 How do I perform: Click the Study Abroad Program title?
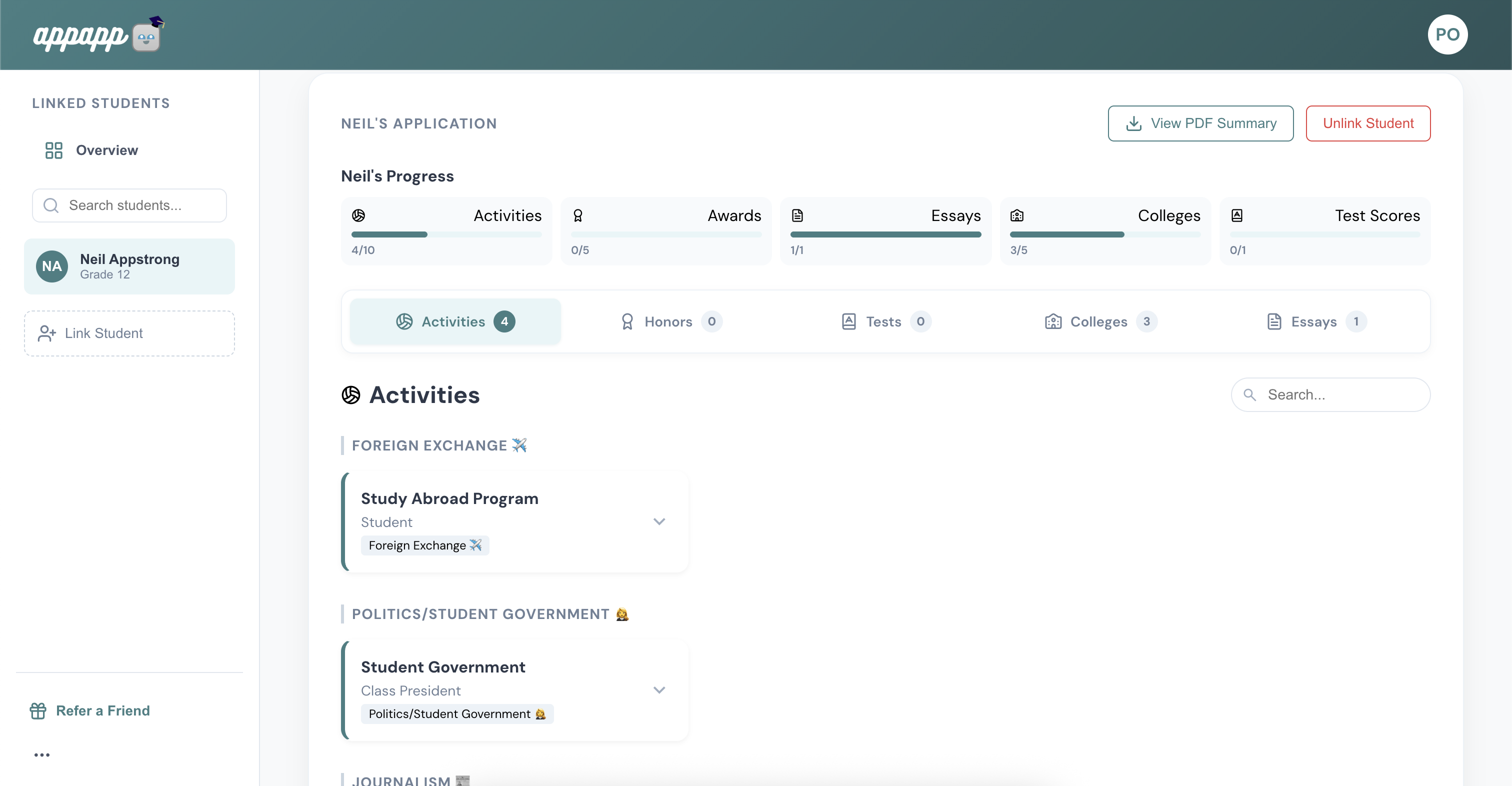pyautogui.click(x=449, y=498)
